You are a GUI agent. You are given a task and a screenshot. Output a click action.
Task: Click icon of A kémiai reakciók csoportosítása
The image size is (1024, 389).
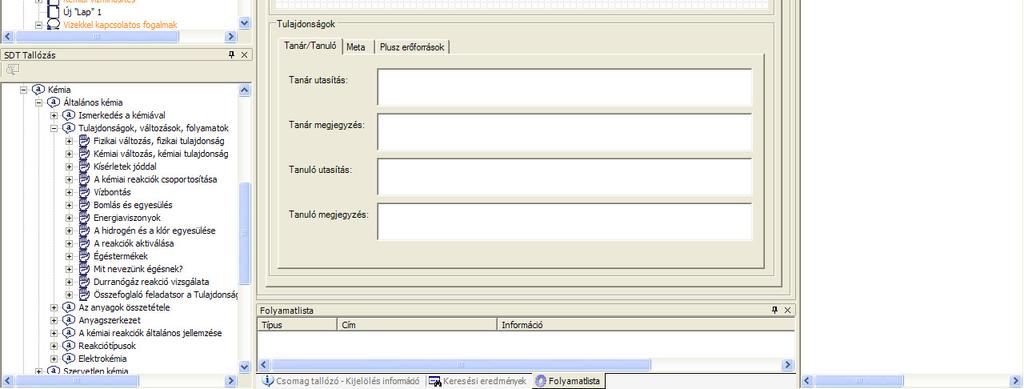[x=84, y=179]
